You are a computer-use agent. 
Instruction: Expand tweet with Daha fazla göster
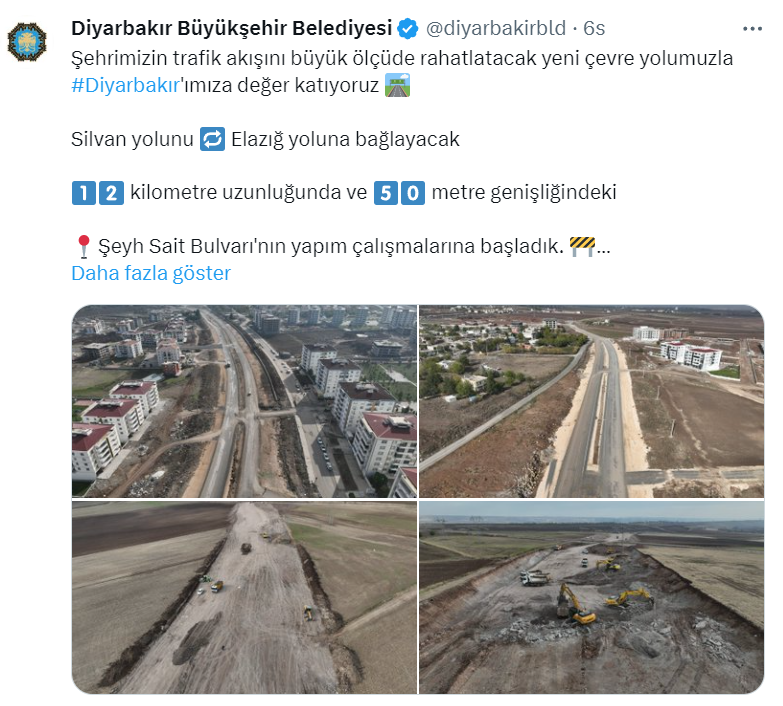pyautogui.click(x=151, y=273)
